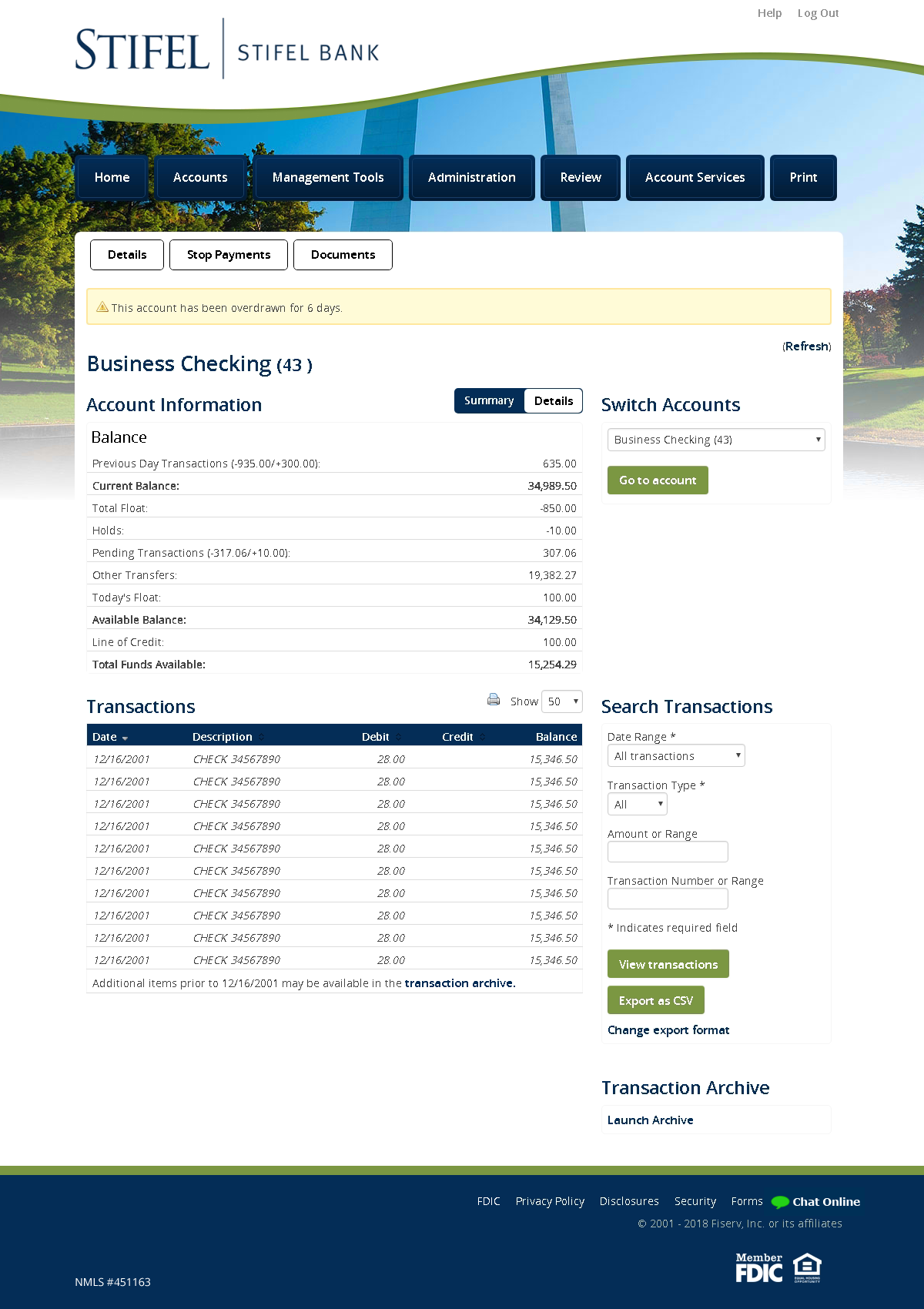Viewport: 924px width, 1309px height.
Task: Open the Management Tools menu
Action: [x=328, y=178]
